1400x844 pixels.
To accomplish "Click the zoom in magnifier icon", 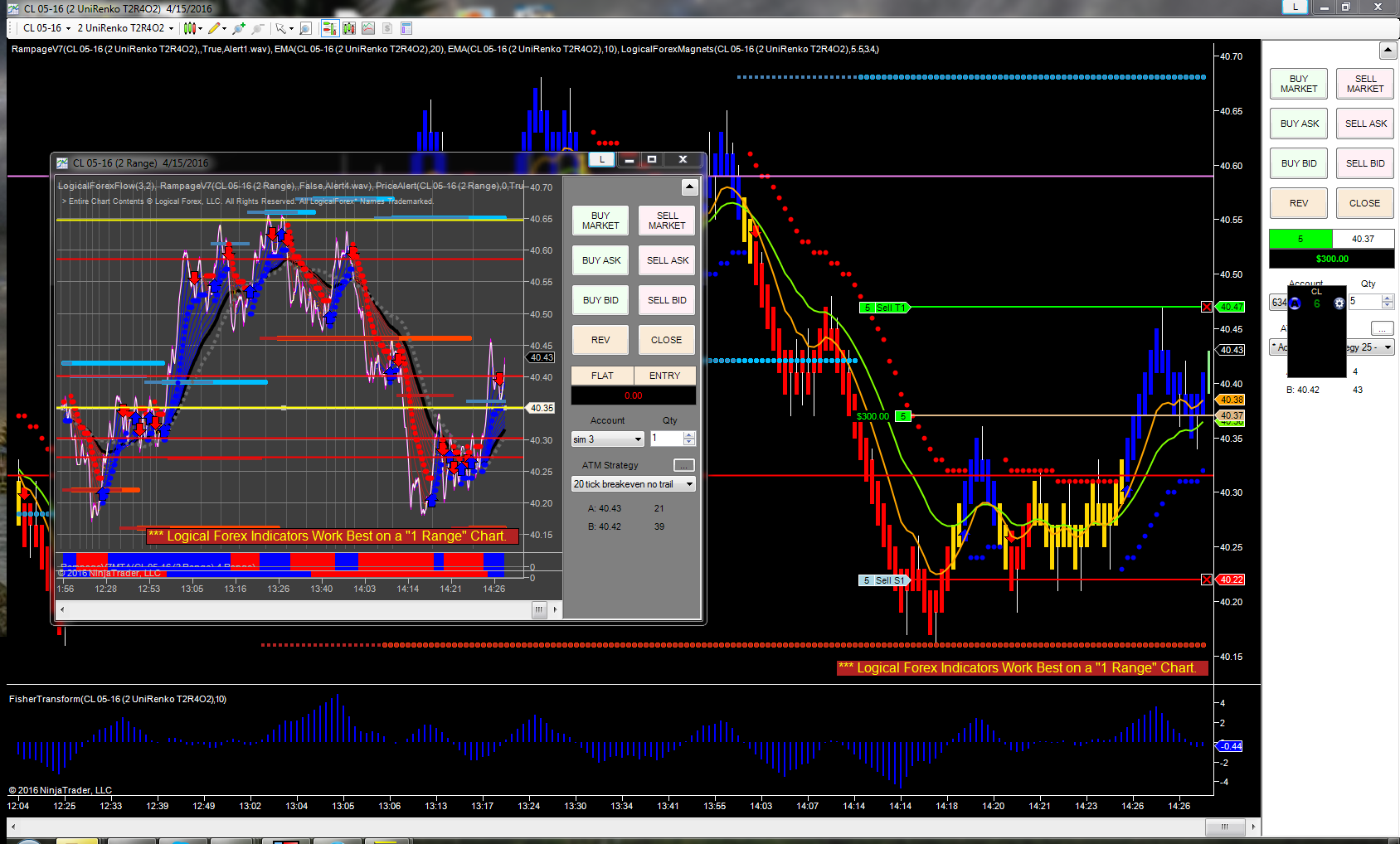I will click(239, 28).
